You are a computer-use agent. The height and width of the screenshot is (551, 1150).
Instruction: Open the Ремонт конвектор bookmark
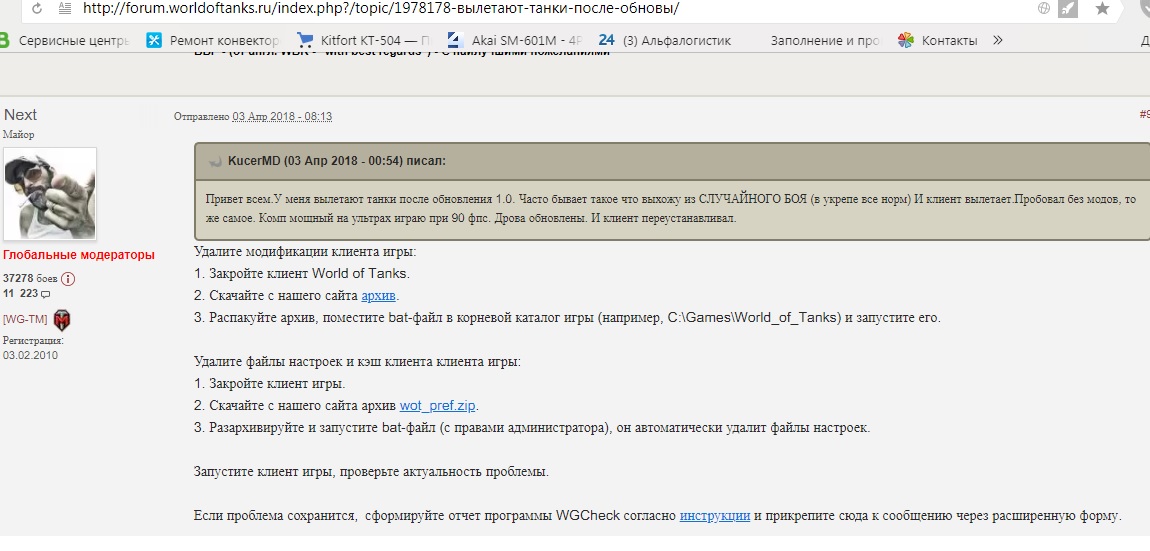(213, 41)
